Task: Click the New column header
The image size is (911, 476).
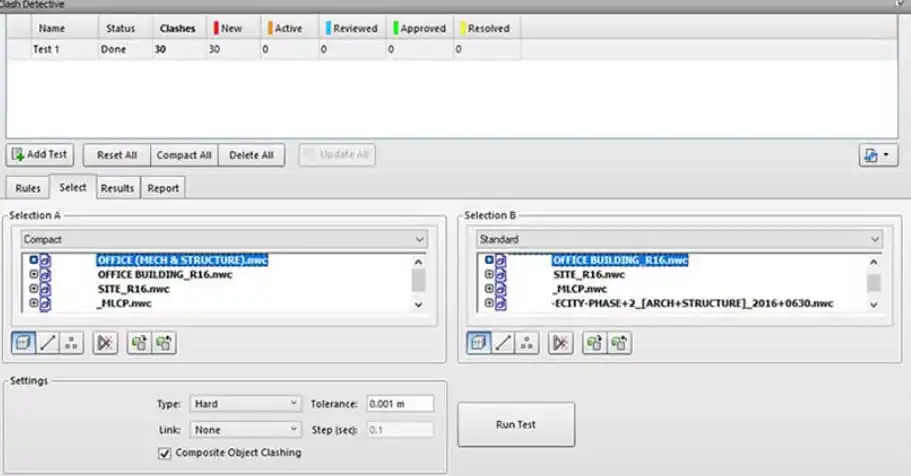Action: pyautogui.click(x=232, y=28)
